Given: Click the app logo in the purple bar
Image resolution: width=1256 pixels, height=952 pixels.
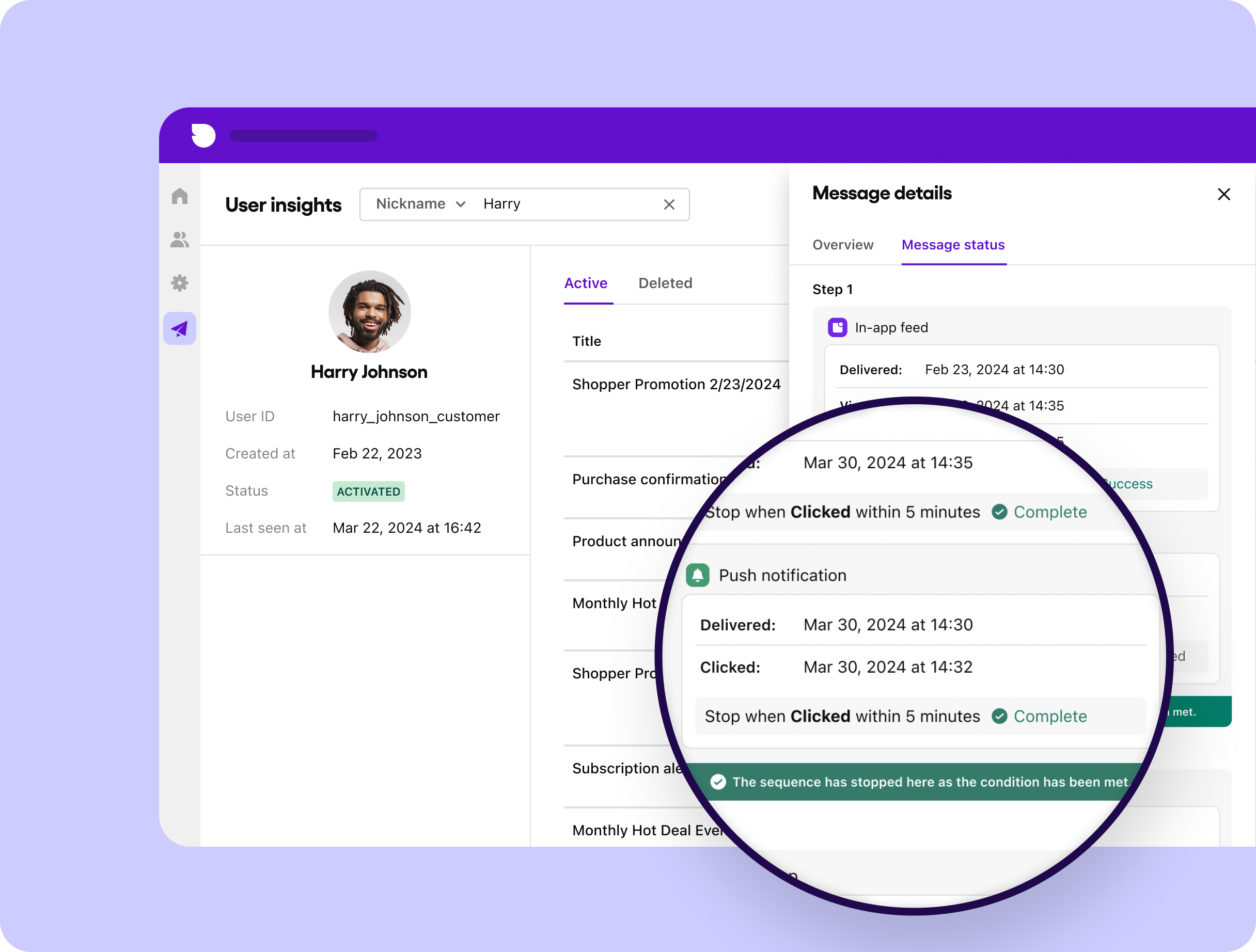Looking at the screenshot, I should [x=204, y=135].
